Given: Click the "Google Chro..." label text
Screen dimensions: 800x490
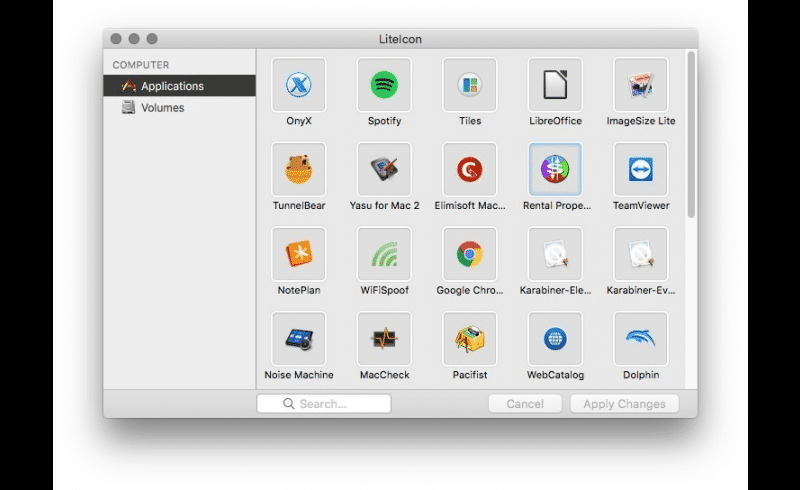Looking at the screenshot, I should click(469, 290).
